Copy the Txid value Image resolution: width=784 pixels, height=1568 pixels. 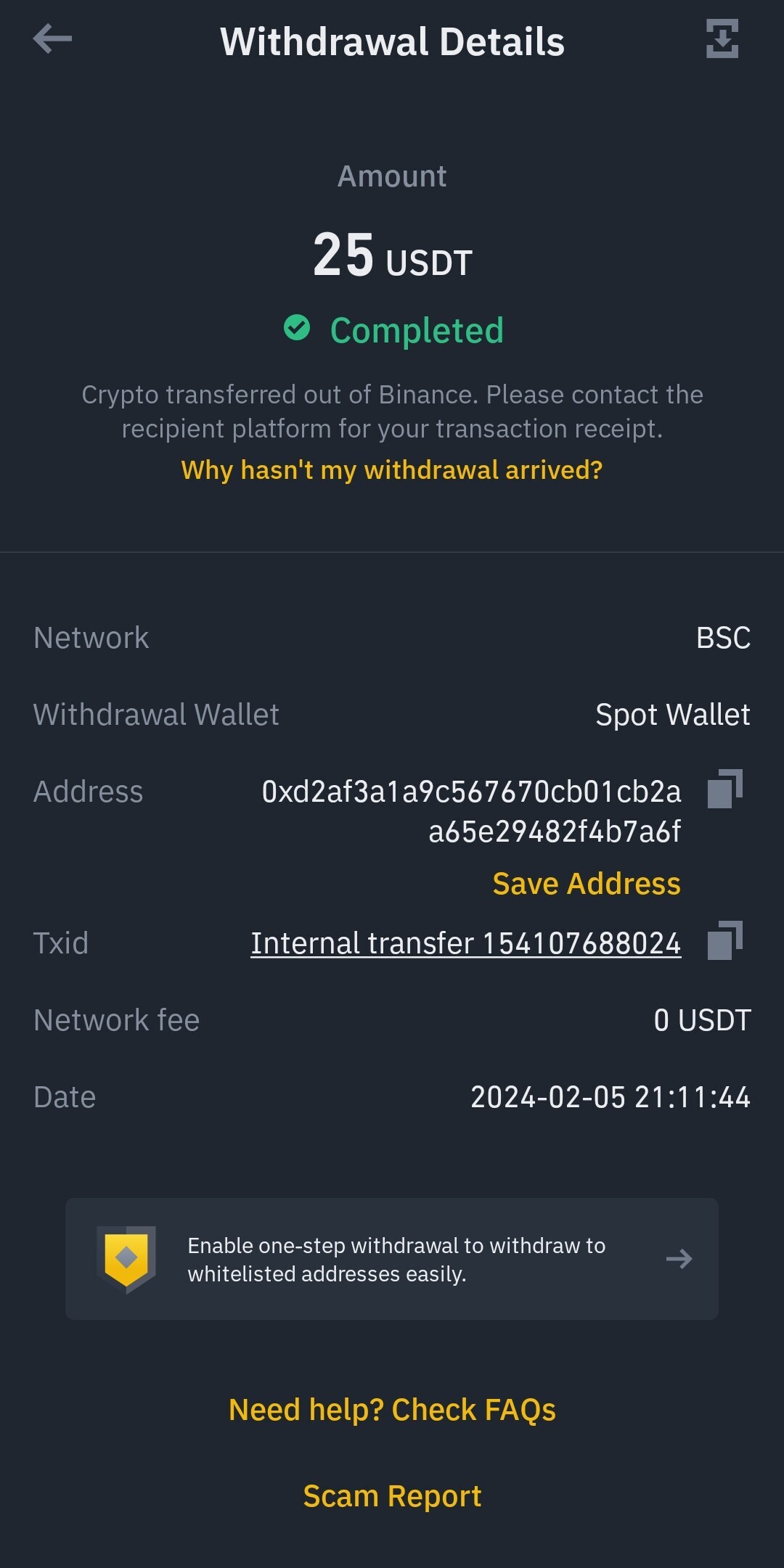pyautogui.click(x=725, y=940)
